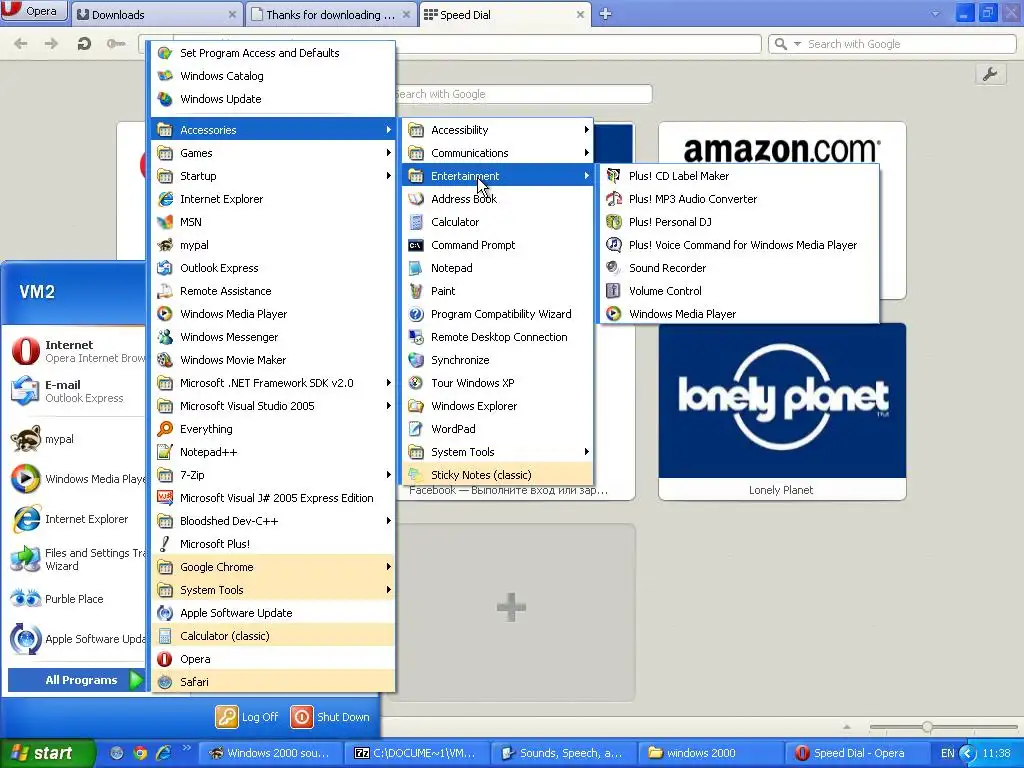This screenshot has height=768, width=1024.
Task: Click EN language indicator in system tray
Action: [948, 753]
